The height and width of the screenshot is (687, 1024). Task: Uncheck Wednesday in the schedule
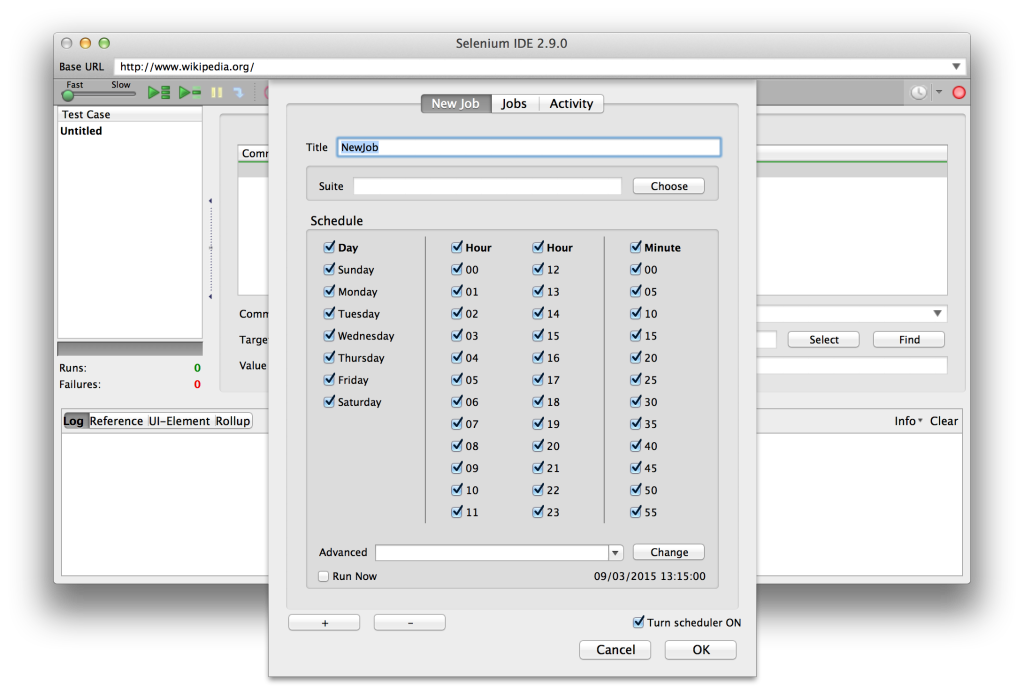(329, 336)
